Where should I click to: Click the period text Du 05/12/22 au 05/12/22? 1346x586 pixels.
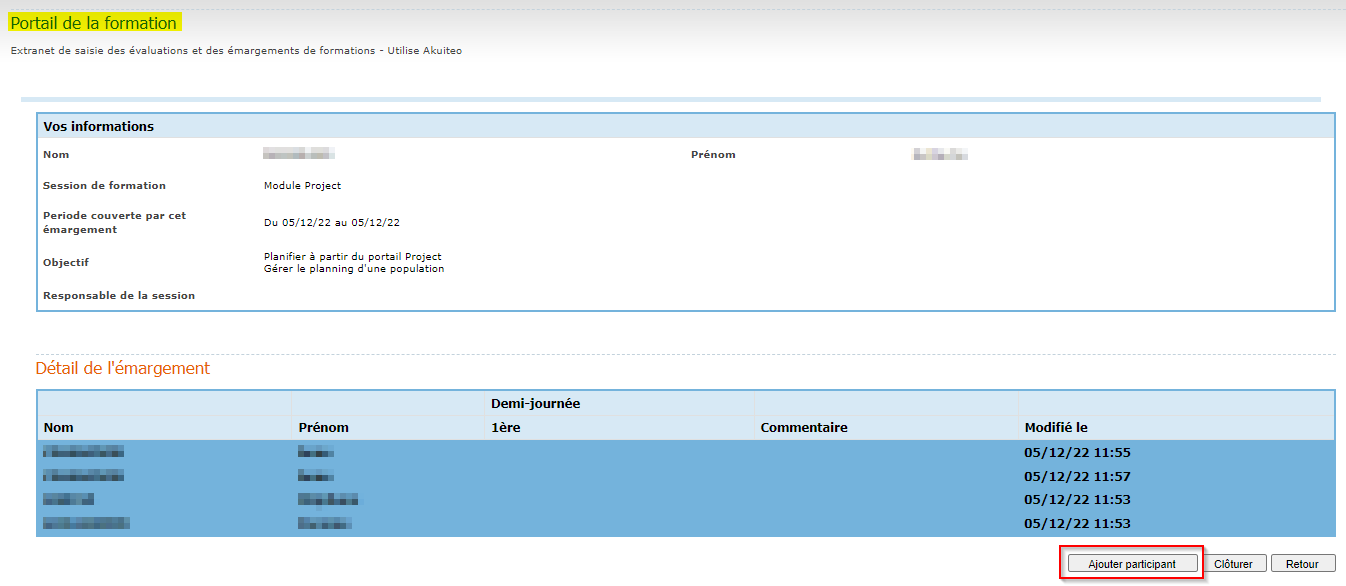338,223
